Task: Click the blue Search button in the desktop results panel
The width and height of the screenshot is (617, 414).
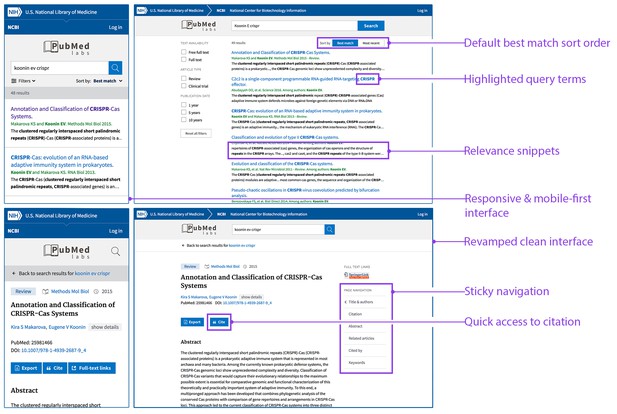Action: (x=371, y=26)
